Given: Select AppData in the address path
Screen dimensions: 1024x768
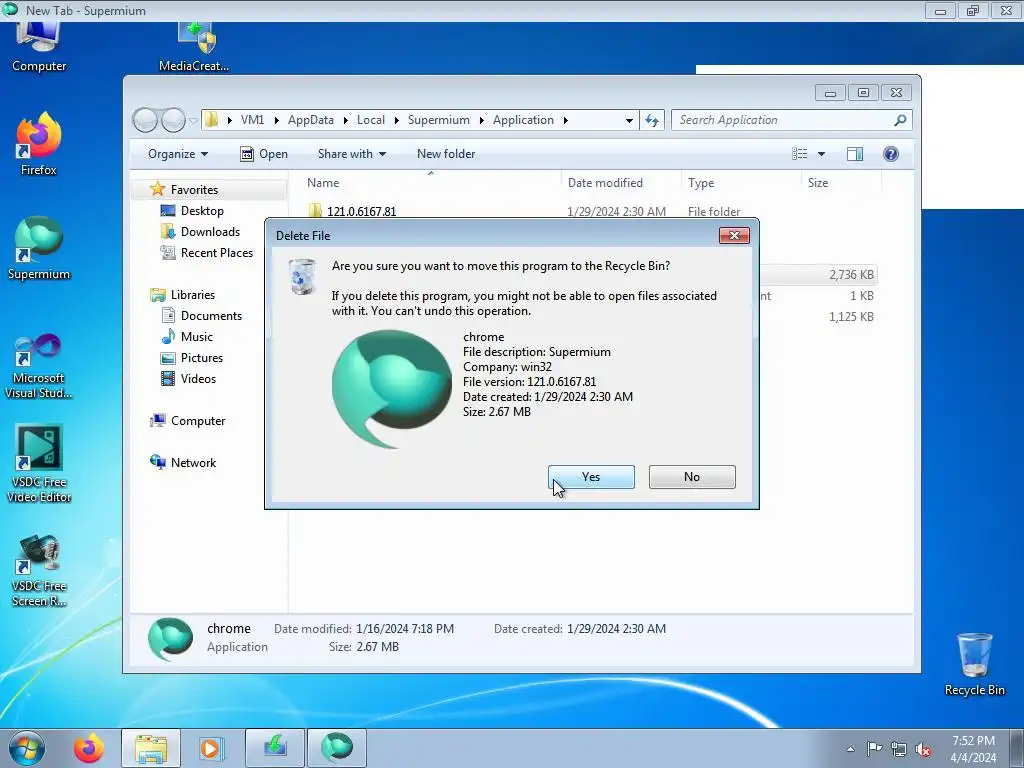Looking at the screenshot, I should coord(311,120).
